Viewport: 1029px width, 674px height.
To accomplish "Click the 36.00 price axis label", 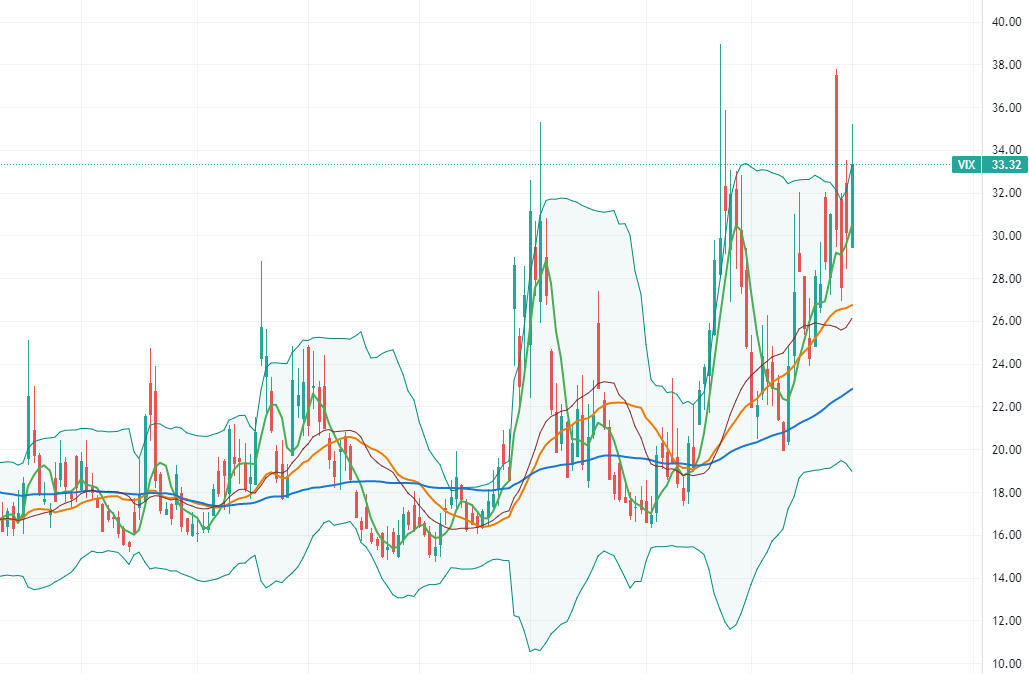I will coord(1005,108).
